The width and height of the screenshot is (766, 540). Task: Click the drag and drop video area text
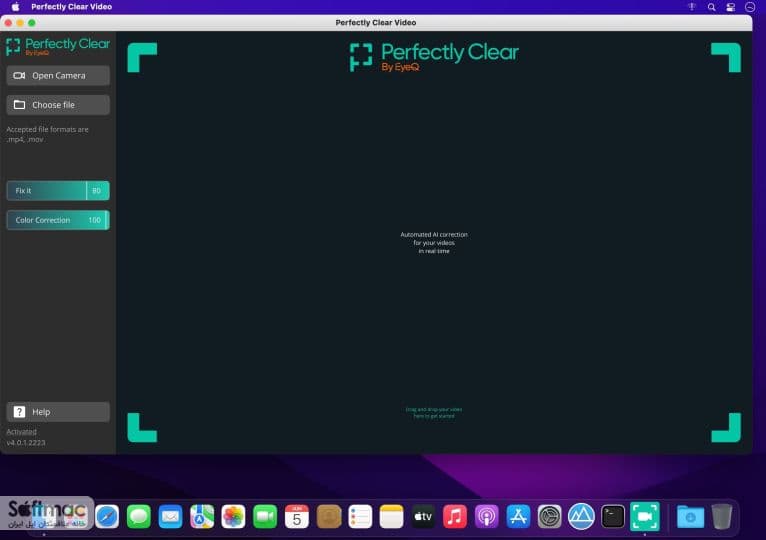434,412
